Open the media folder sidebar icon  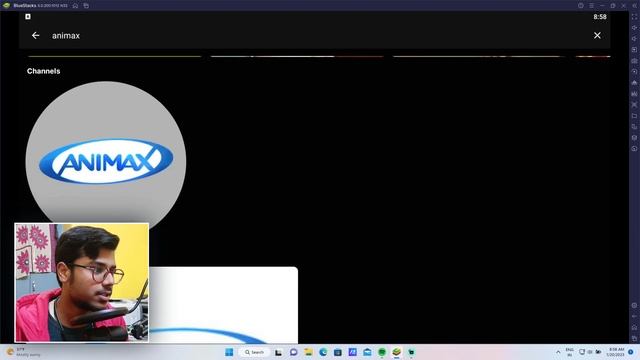634,116
